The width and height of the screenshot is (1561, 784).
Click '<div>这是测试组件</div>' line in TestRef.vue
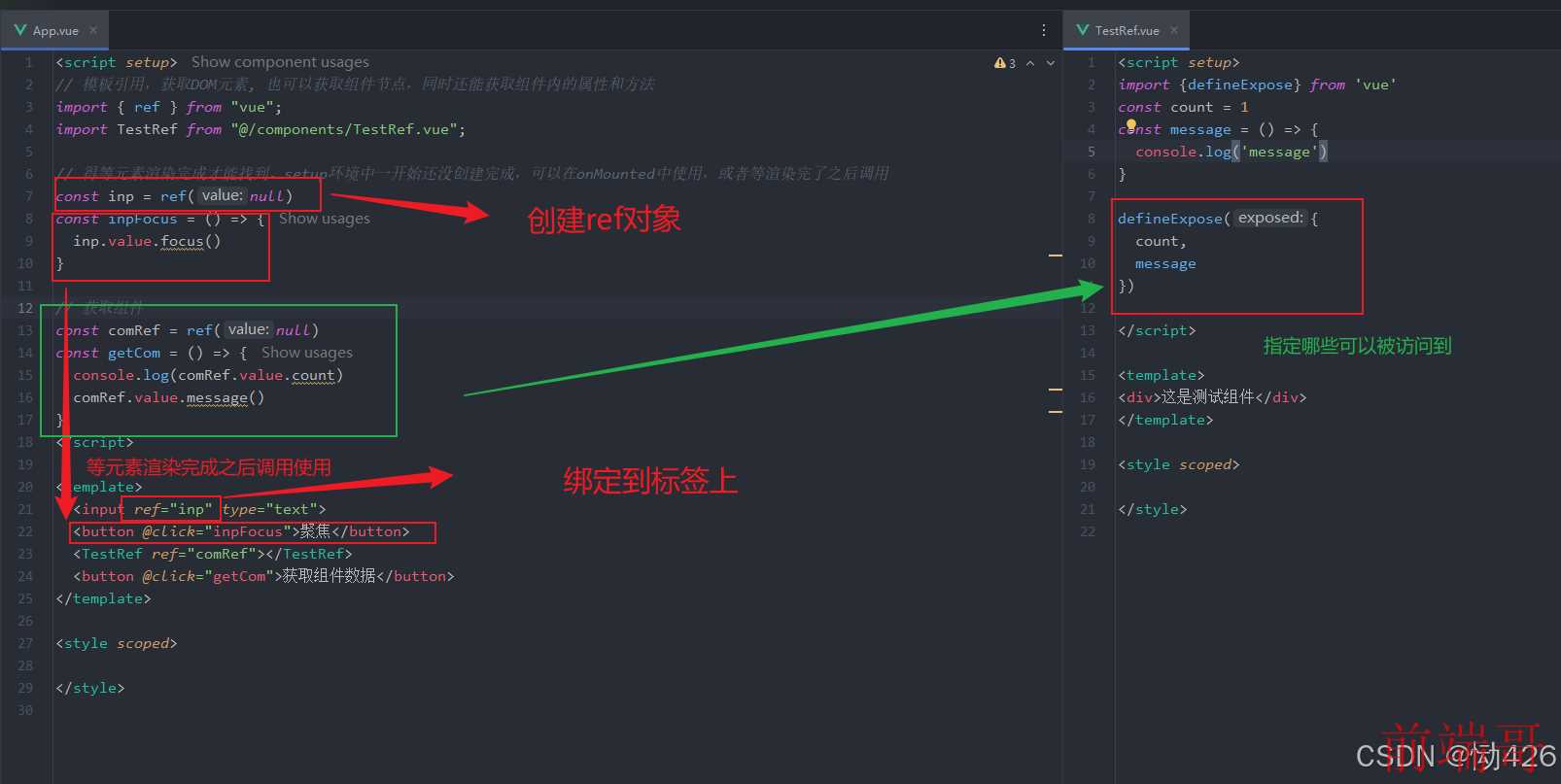(x=1212, y=397)
